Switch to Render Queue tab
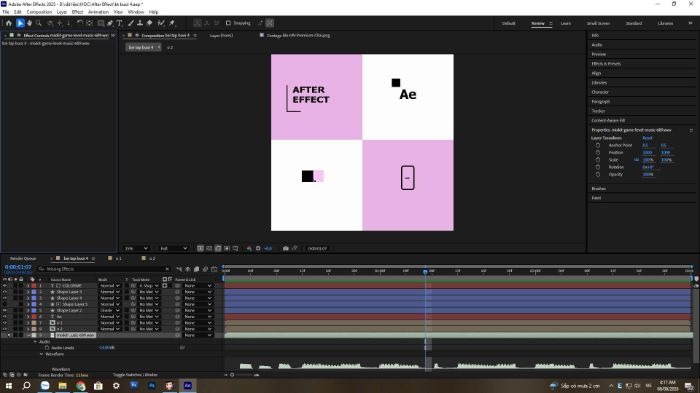The height and width of the screenshot is (393, 700). pyautogui.click(x=23, y=259)
